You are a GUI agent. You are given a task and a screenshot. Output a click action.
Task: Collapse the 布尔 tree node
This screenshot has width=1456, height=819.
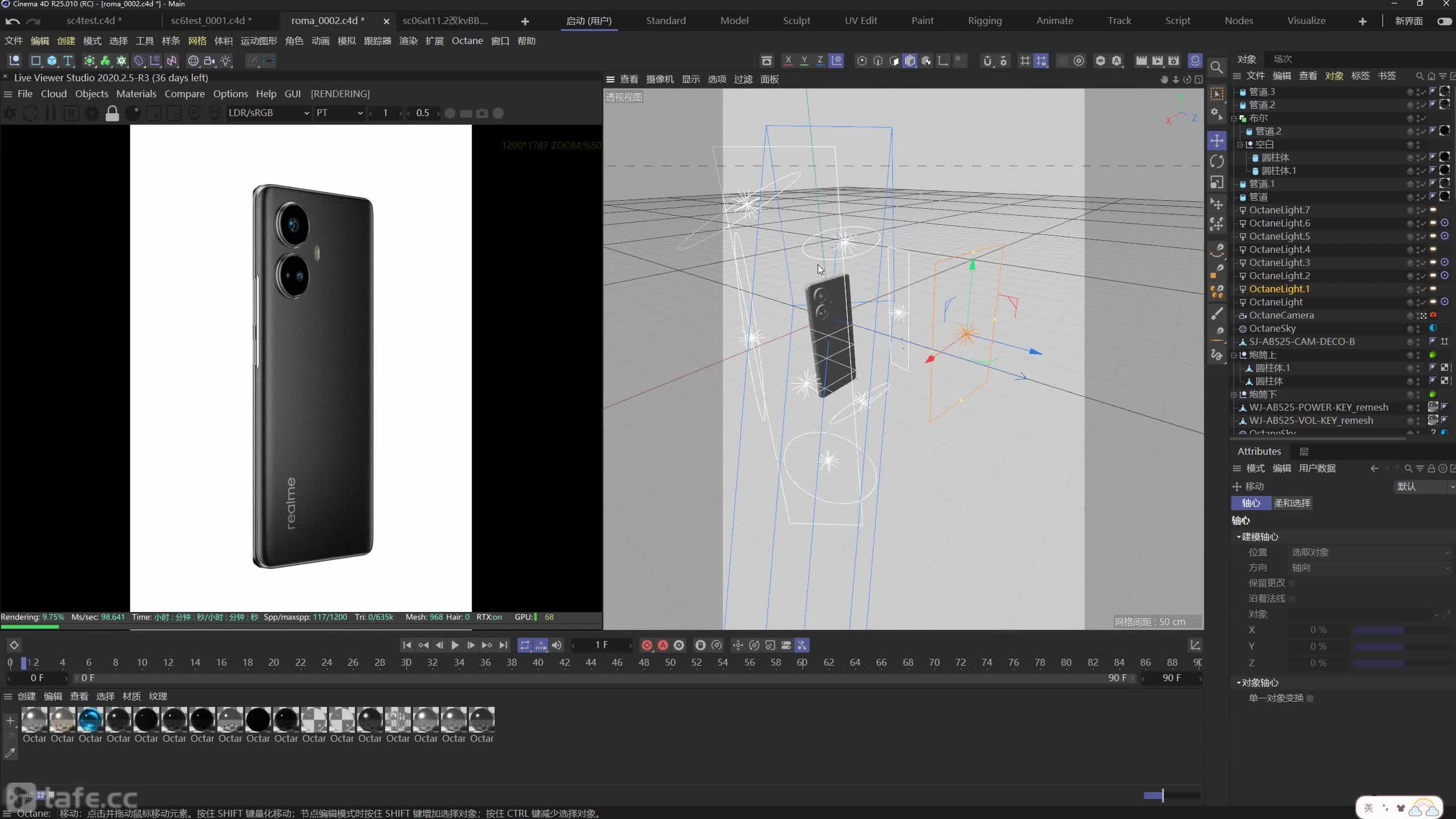pyautogui.click(x=1234, y=118)
